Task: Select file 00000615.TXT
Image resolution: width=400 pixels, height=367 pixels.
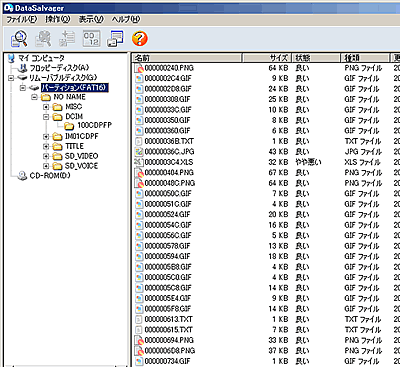Action: click(168, 330)
